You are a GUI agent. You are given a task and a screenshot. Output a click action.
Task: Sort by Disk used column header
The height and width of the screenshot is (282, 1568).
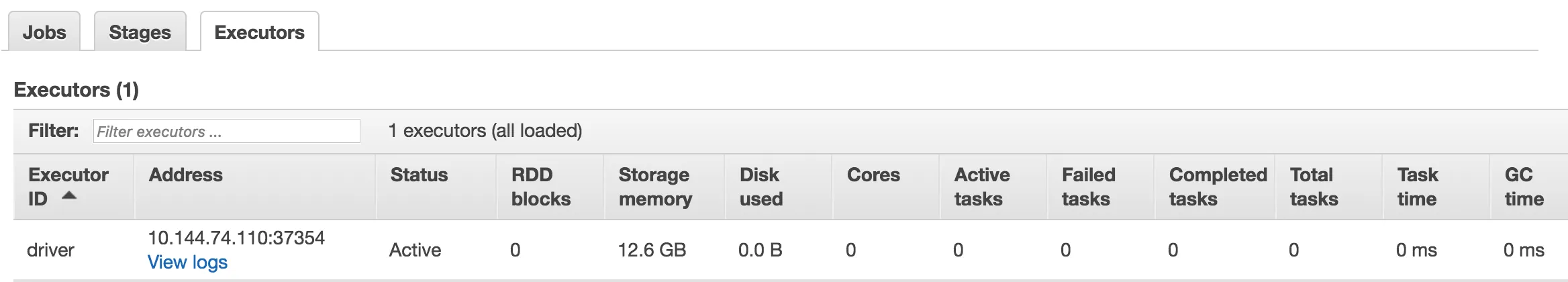point(761,187)
